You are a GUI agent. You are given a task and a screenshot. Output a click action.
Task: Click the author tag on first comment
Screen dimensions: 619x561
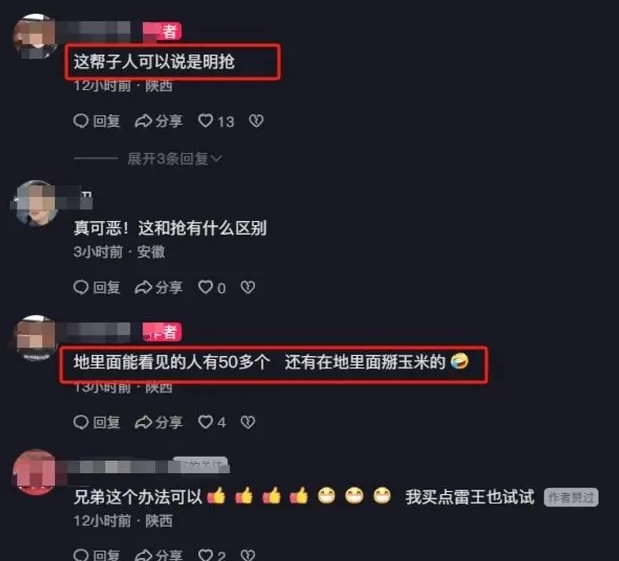162,32
